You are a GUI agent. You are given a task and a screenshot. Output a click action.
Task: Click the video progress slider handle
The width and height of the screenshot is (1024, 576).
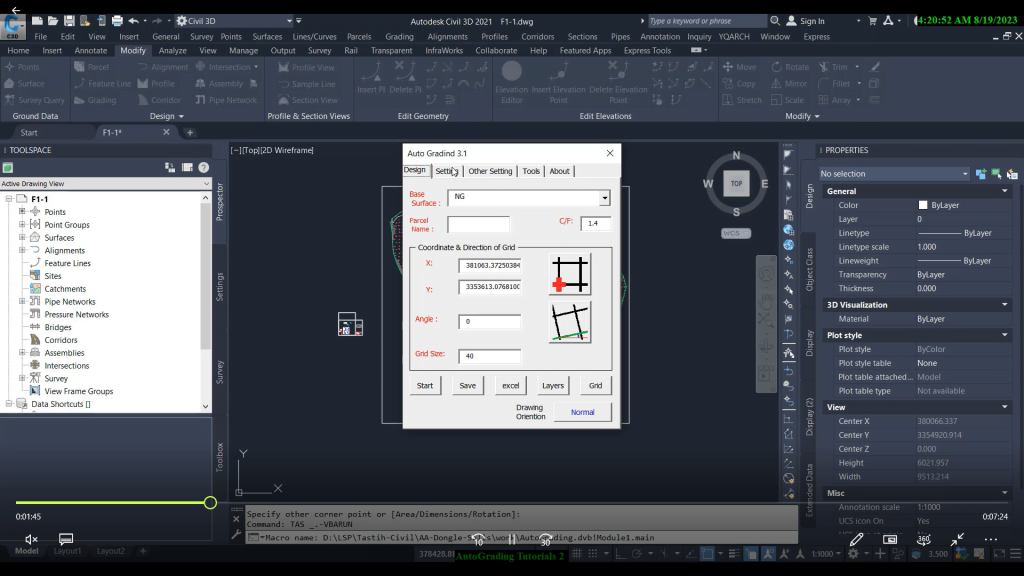[x=210, y=502]
